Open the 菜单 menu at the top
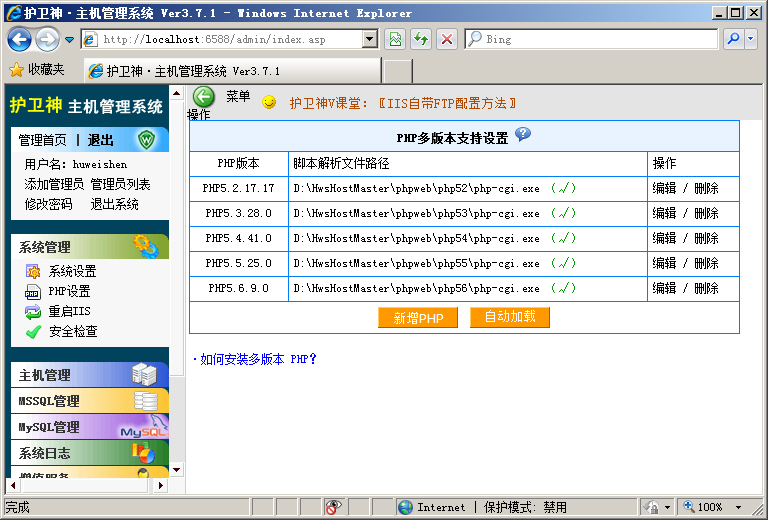768x520 pixels. (238, 96)
